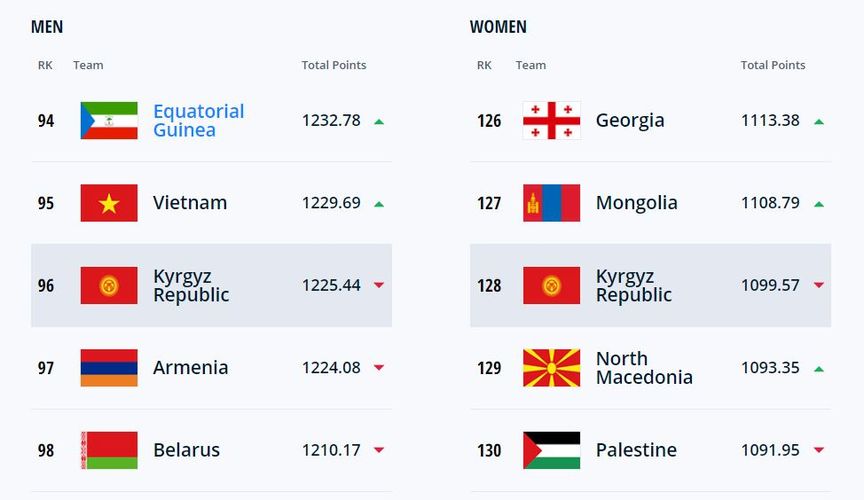Click the women's Team column header
Image resolution: width=864 pixels, height=500 pixels.
531,65
